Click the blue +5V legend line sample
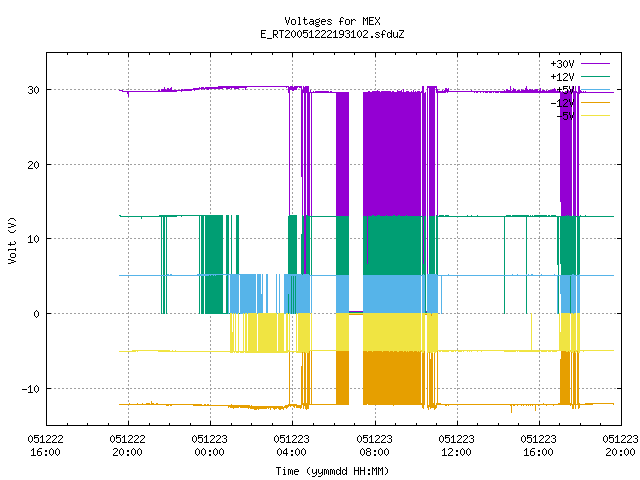The height and width of the screenshot is (480, 640). point(595,89)
